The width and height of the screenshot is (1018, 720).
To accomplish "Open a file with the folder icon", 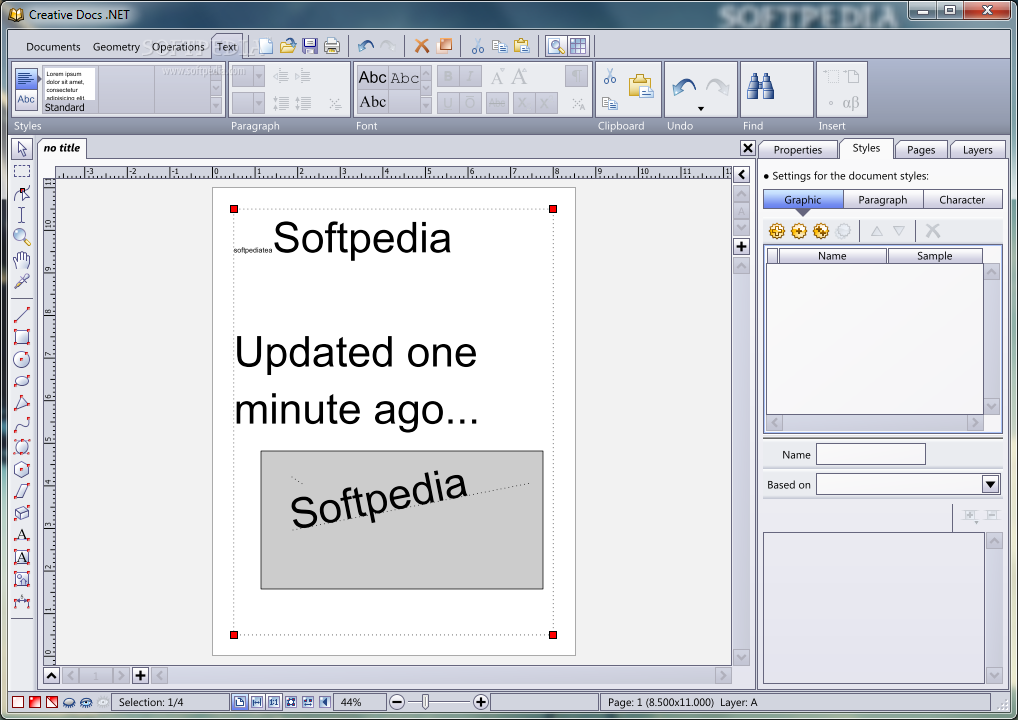I will pyautogui.click(x=288, y=45).
